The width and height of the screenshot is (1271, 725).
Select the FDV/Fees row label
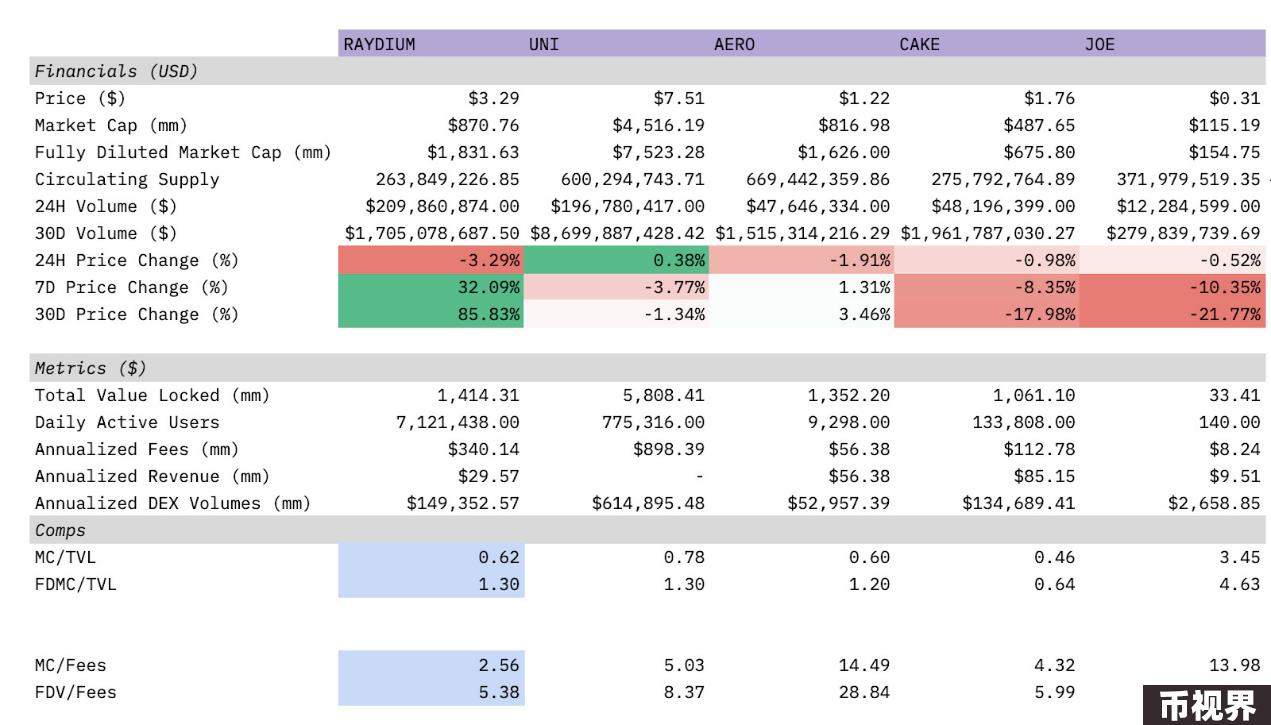76,692
